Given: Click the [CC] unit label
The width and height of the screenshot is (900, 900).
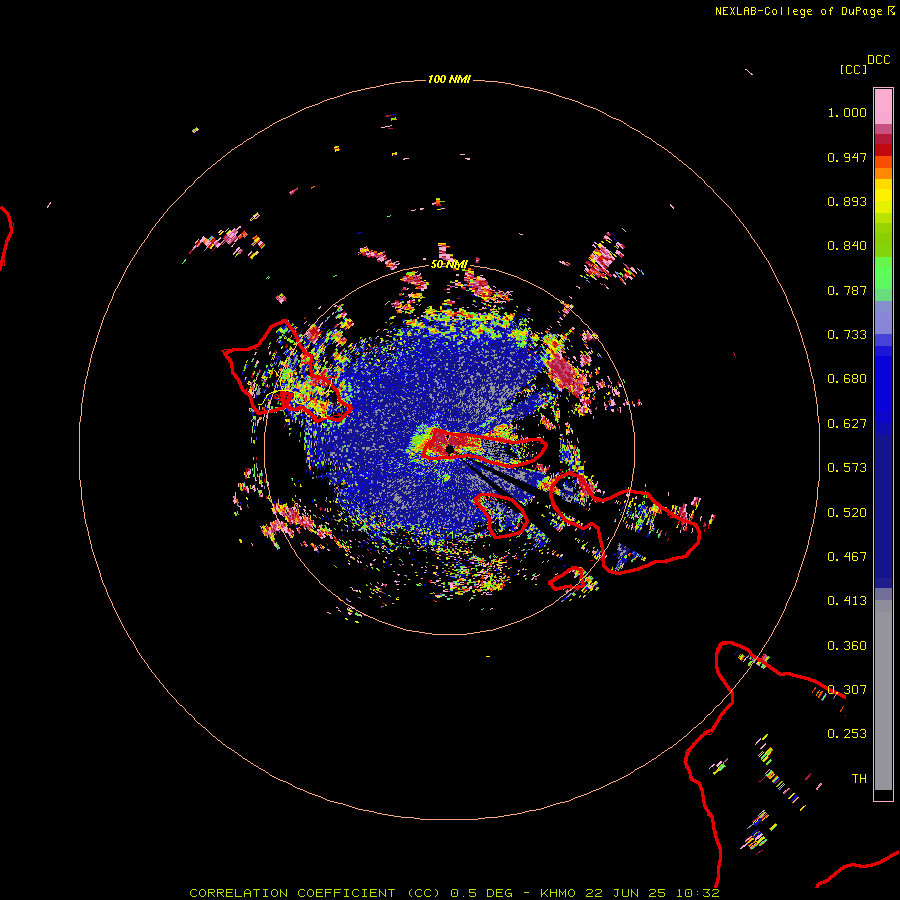Looking at the screenshot, I should 853,69.
